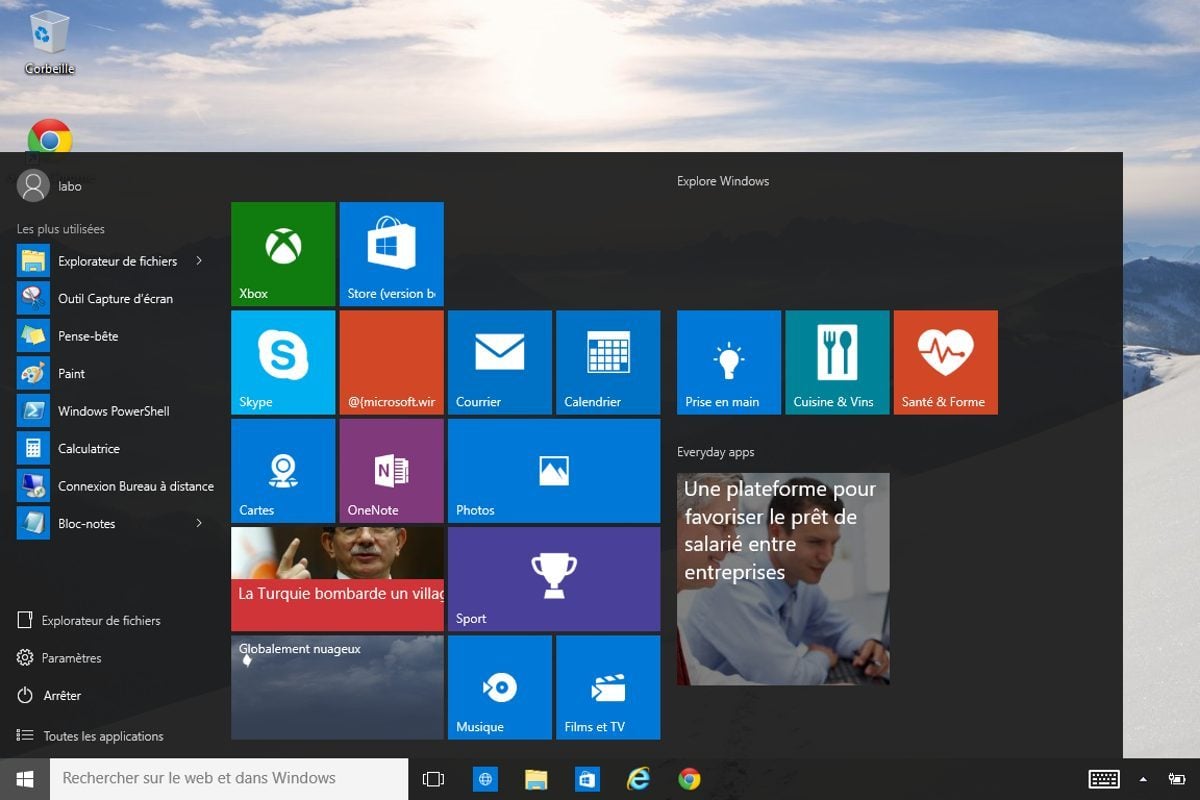Open the Cartes maps tile
1200x800 pixels.
283,471
